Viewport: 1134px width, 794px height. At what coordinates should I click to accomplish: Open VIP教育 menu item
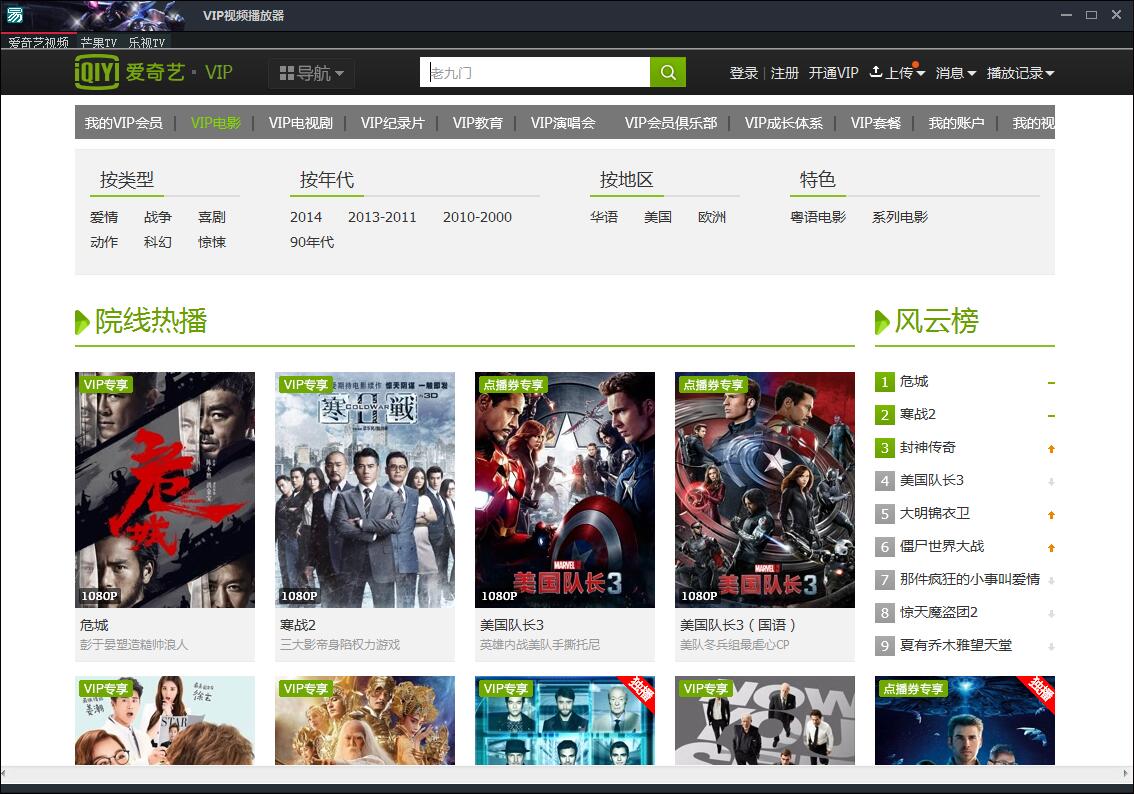click(477, 123)
